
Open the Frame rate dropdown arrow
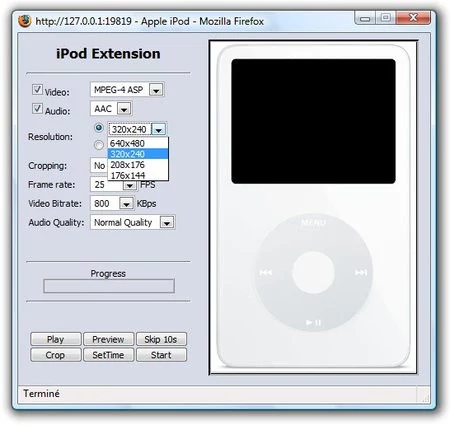(x=130, y=185)
